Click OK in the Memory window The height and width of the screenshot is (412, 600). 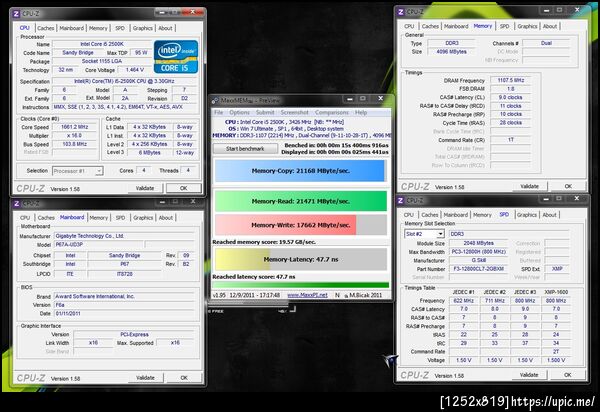568,186
